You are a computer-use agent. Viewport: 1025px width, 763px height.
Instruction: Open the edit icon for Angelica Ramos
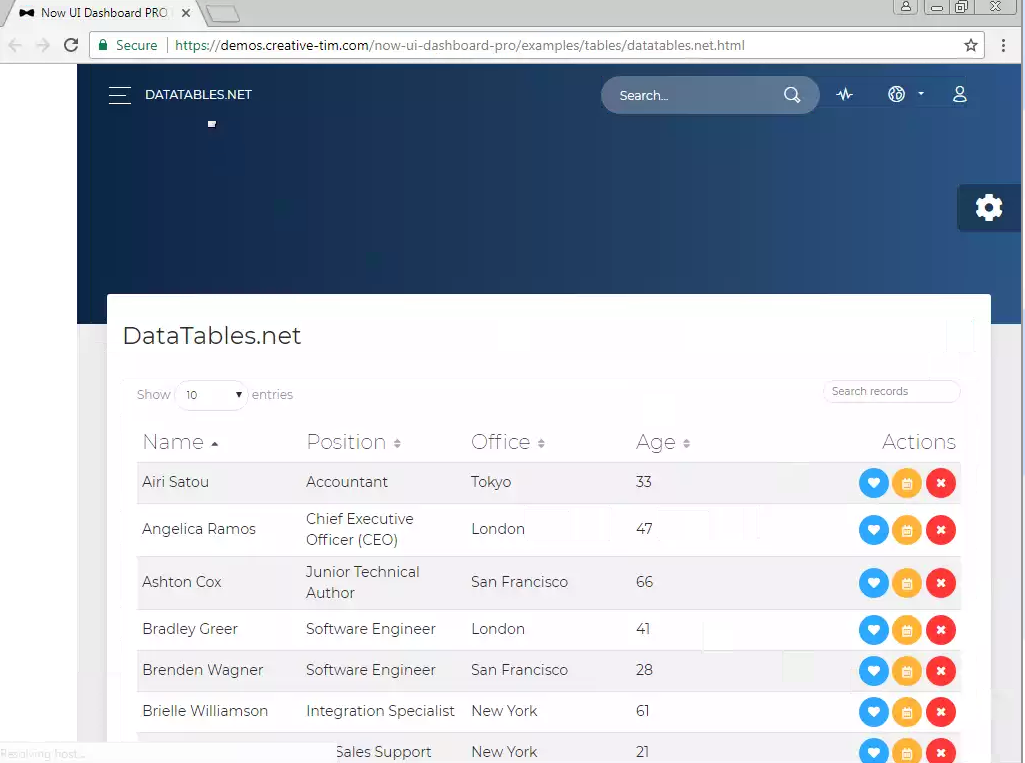(x=907, y=530)
